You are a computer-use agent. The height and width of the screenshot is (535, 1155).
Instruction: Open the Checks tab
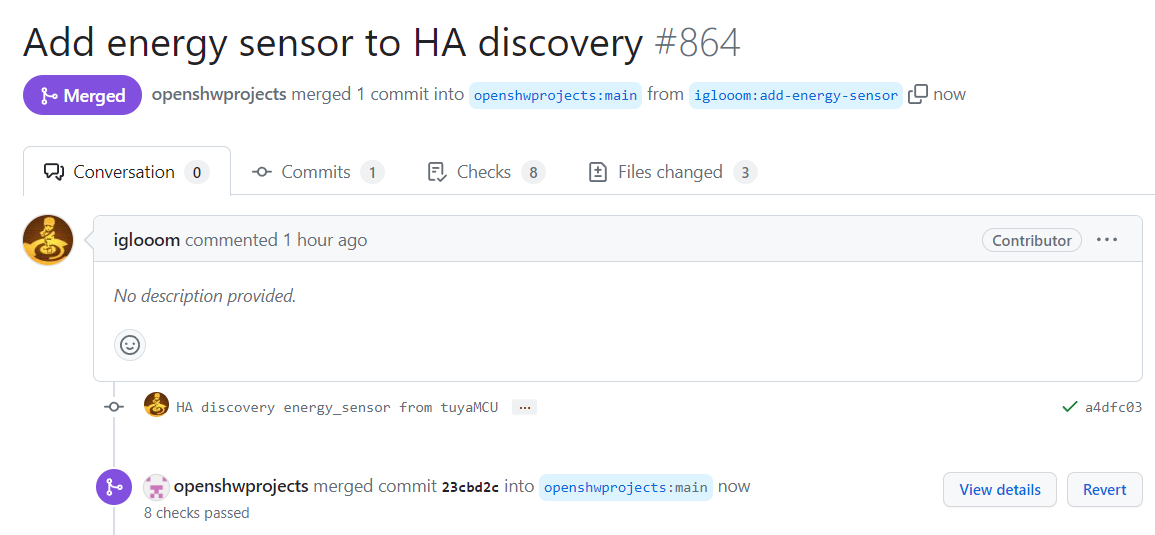coord(486,172)
